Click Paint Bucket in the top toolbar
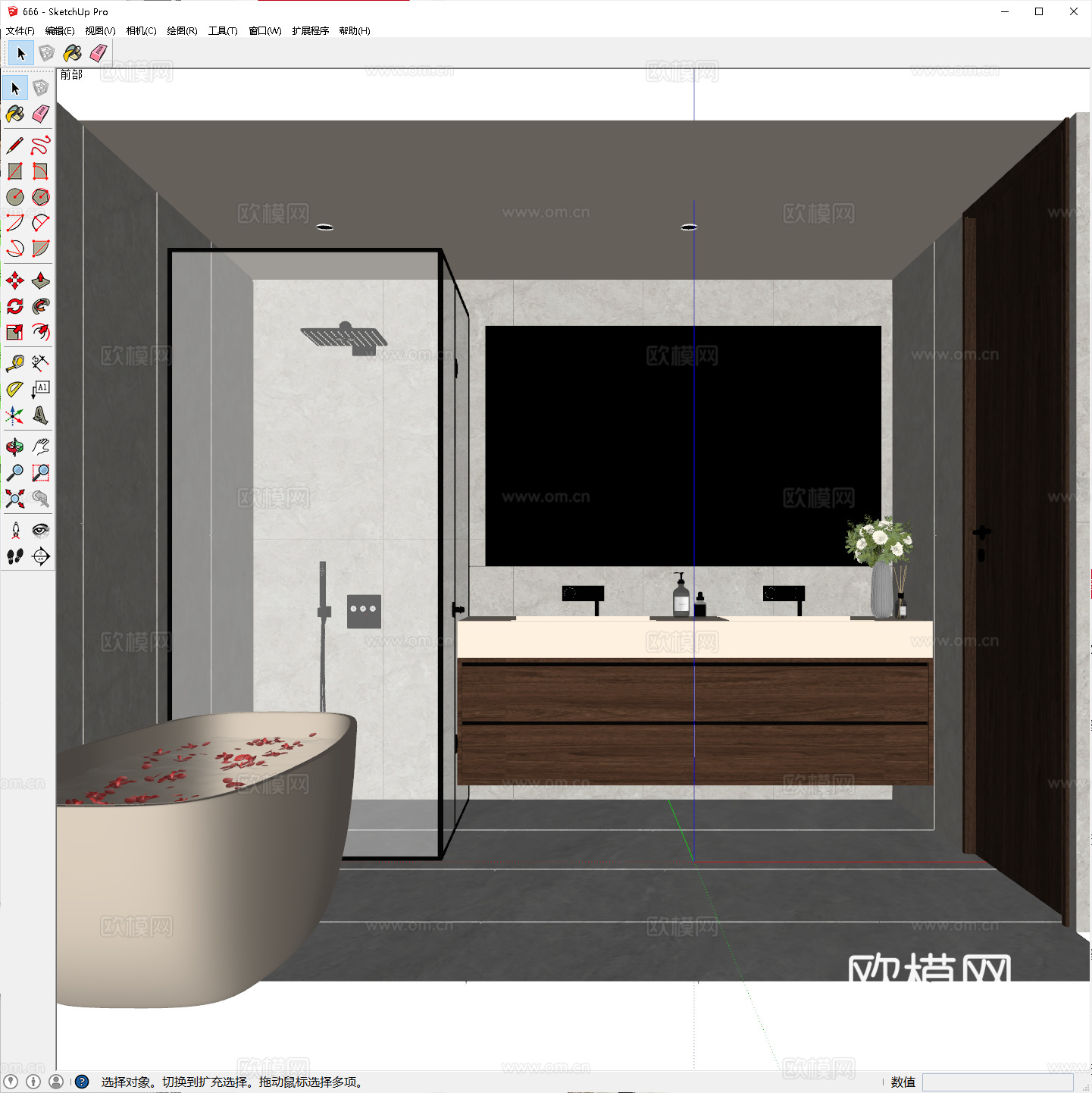The image size is (1092, 1093). point(73,53)
